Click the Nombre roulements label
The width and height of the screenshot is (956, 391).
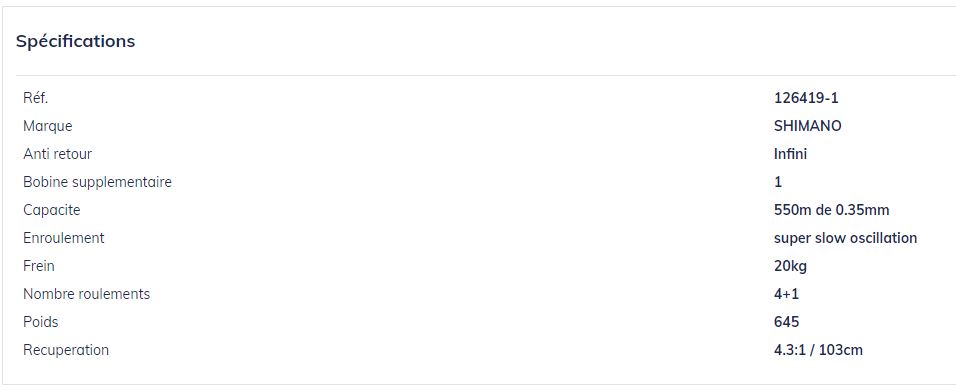click(87, 294)
